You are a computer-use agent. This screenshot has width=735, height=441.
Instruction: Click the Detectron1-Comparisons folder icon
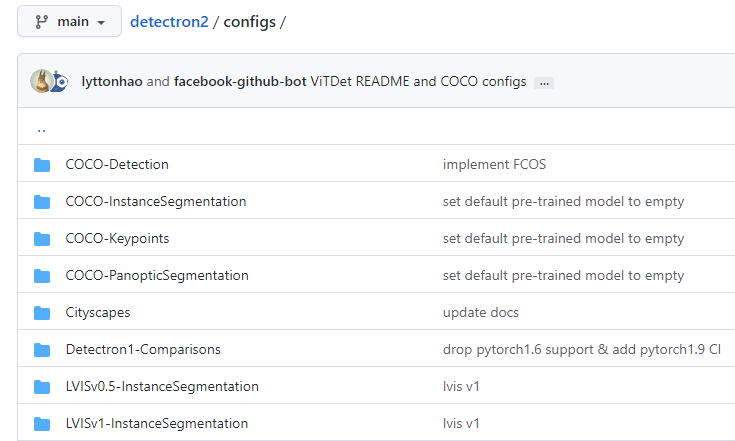tap(42, 350)
